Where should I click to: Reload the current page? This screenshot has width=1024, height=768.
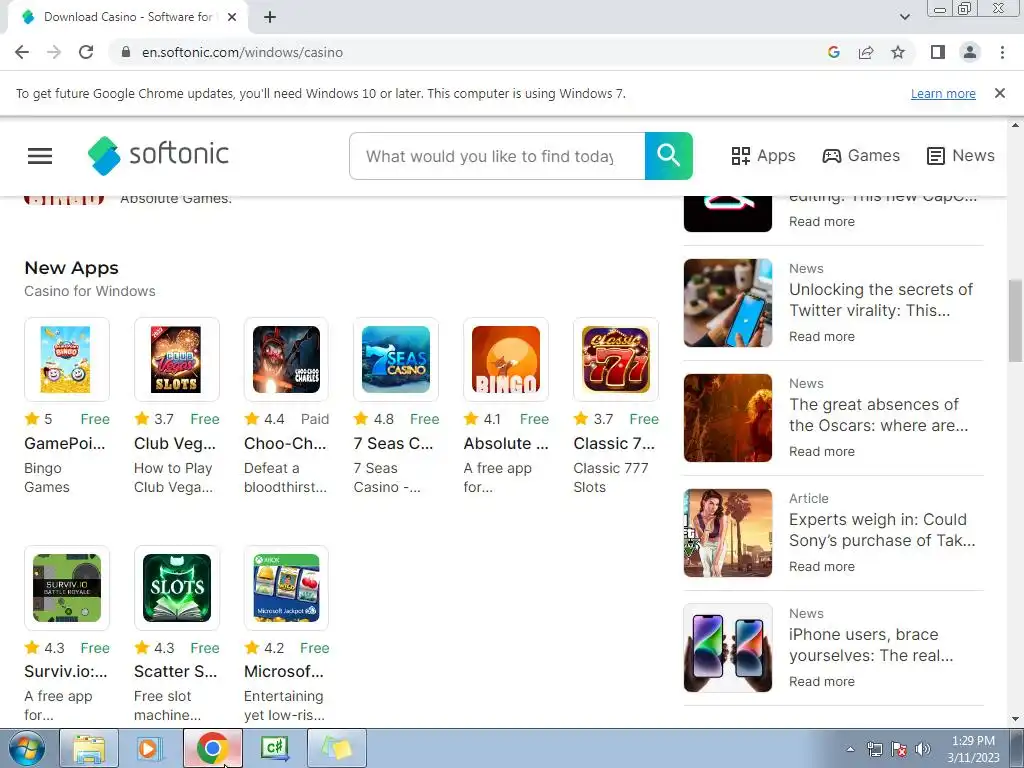[86, 52]
